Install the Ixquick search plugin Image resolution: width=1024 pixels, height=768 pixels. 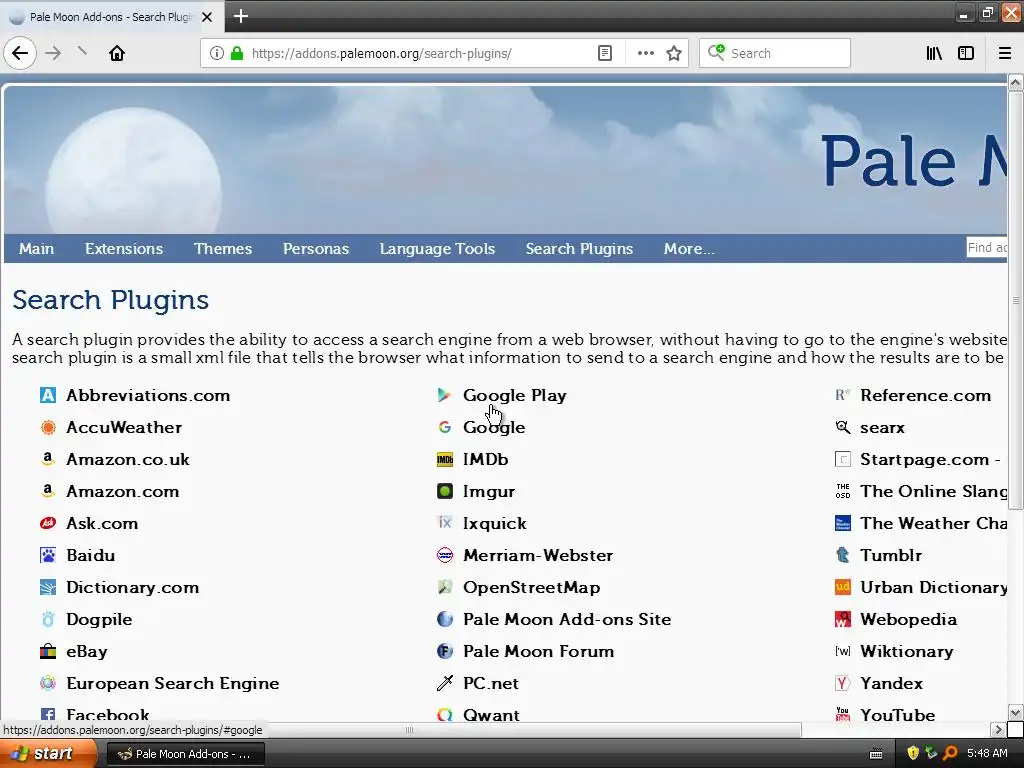point(494,523)
